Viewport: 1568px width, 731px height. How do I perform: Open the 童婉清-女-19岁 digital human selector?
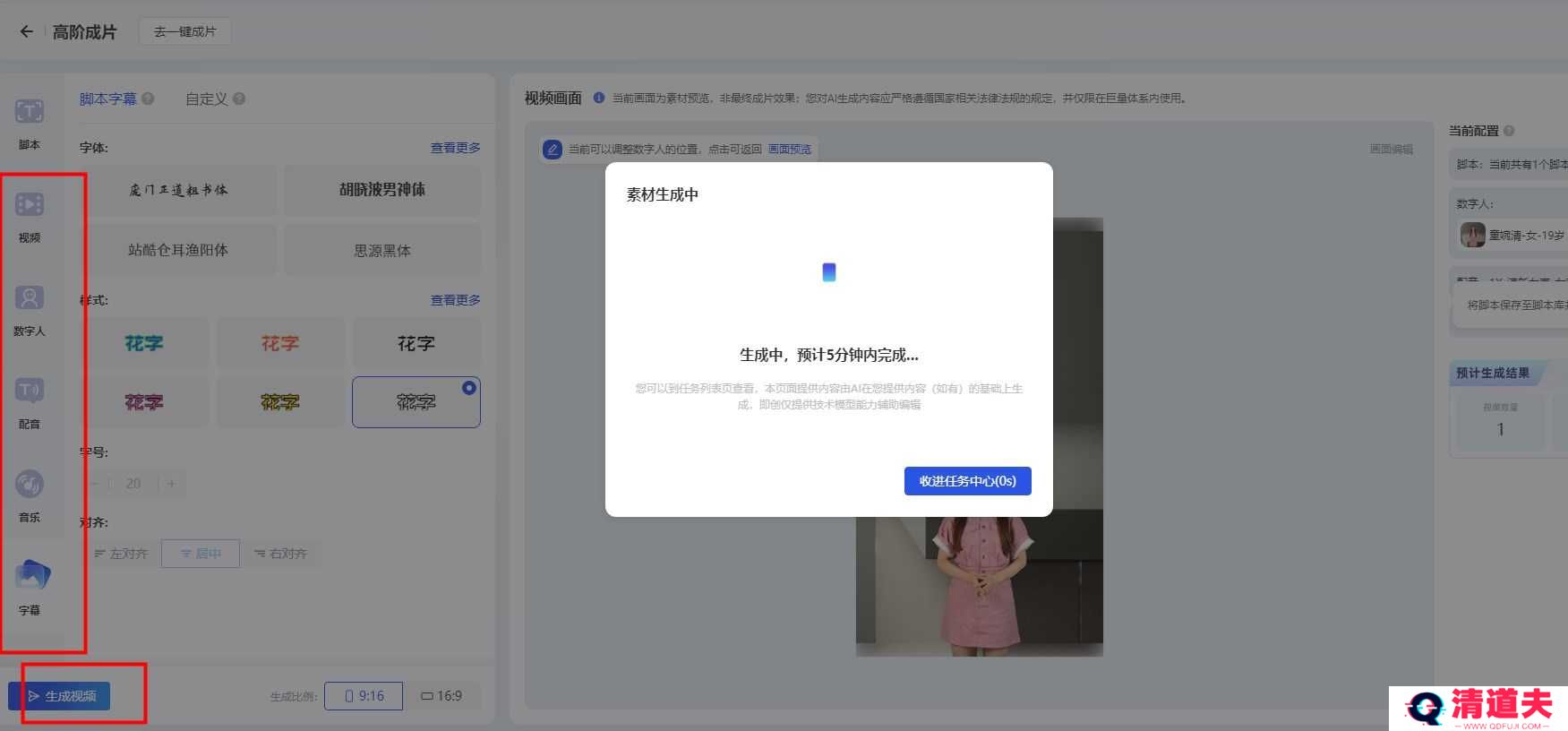[1513, 236]
